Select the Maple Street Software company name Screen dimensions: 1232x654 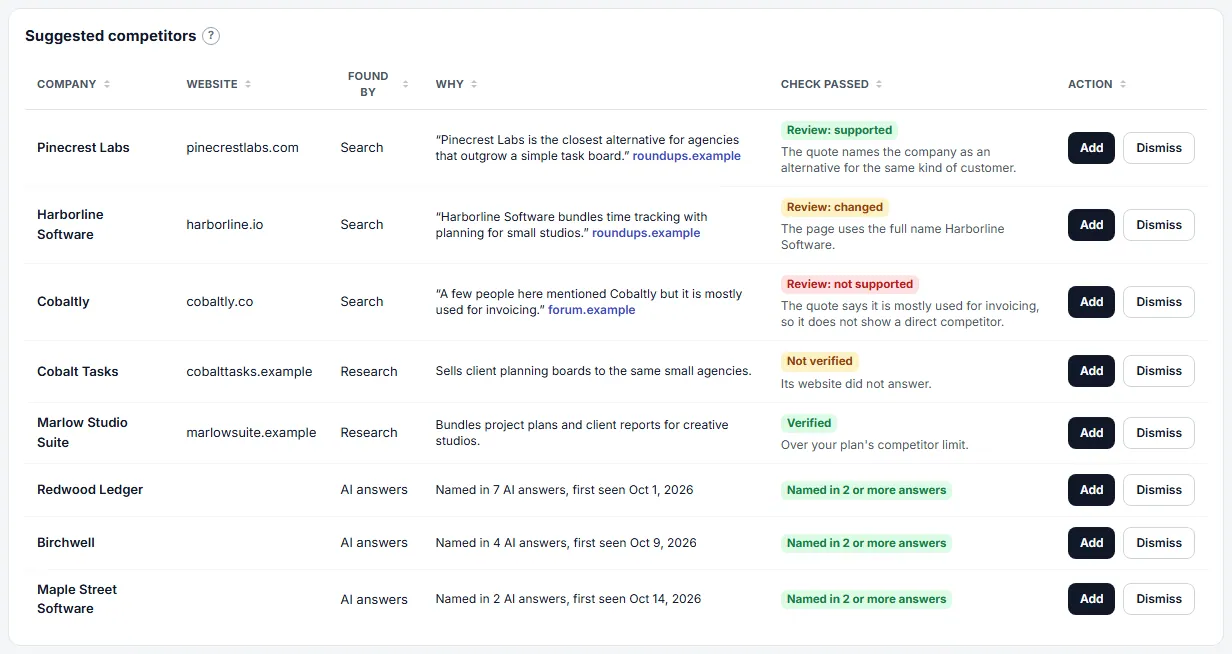point(77,599)
